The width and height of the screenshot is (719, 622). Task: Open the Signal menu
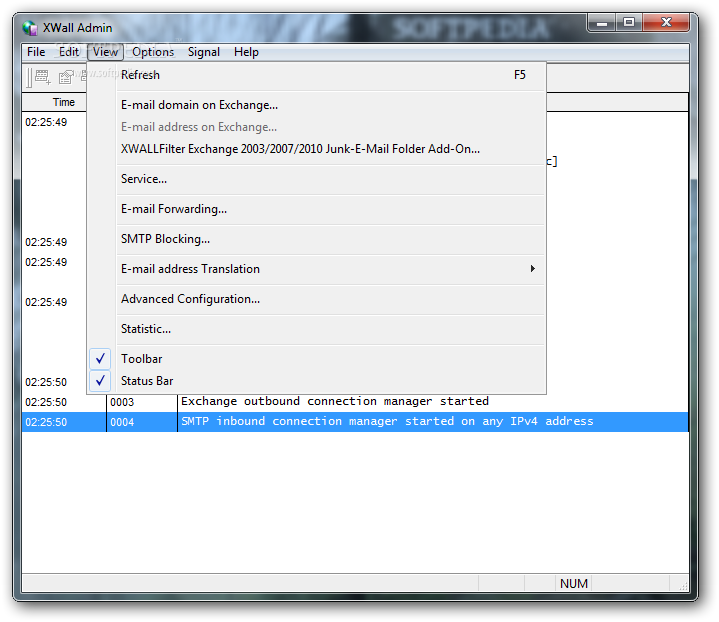click(204, 52)
